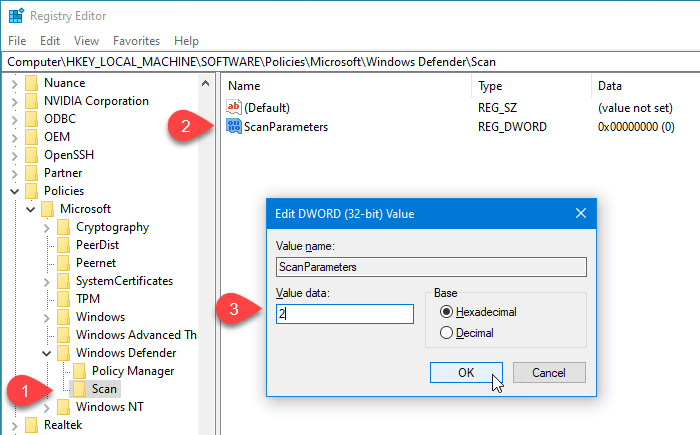This screenshot has width=700, height=435.
Task: Choose the Decimal base option
Action: pyautogui.click(x=467, y=333)
